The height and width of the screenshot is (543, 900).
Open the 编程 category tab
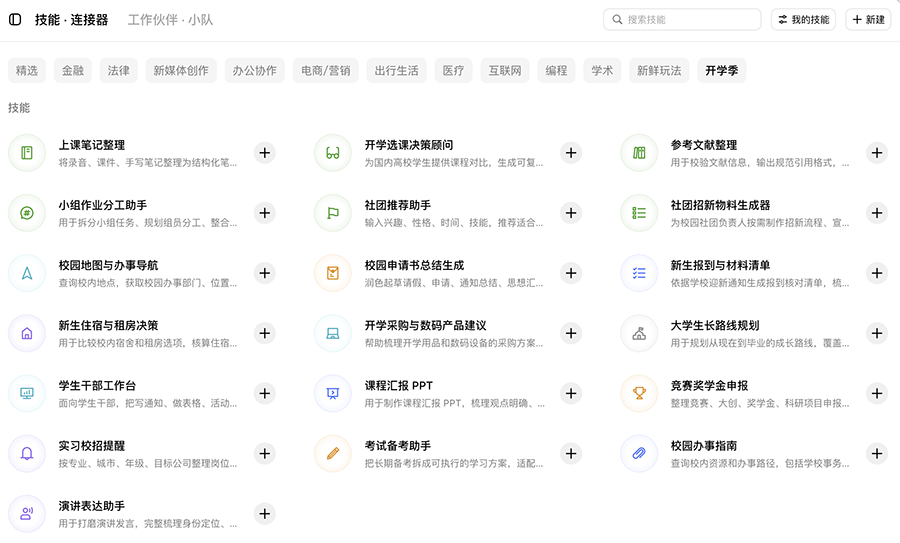pyautogui.click(x=556, y=71)
